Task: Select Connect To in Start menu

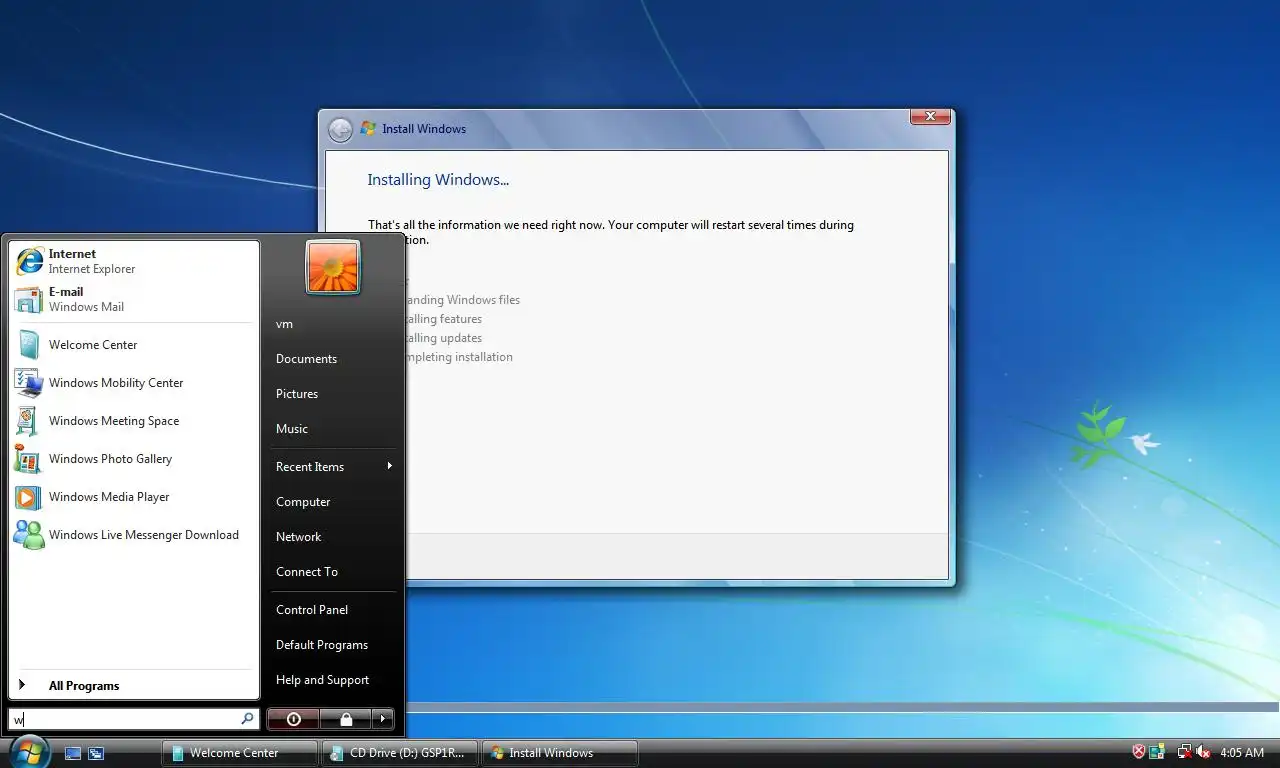Action: (x=332, y=572)
